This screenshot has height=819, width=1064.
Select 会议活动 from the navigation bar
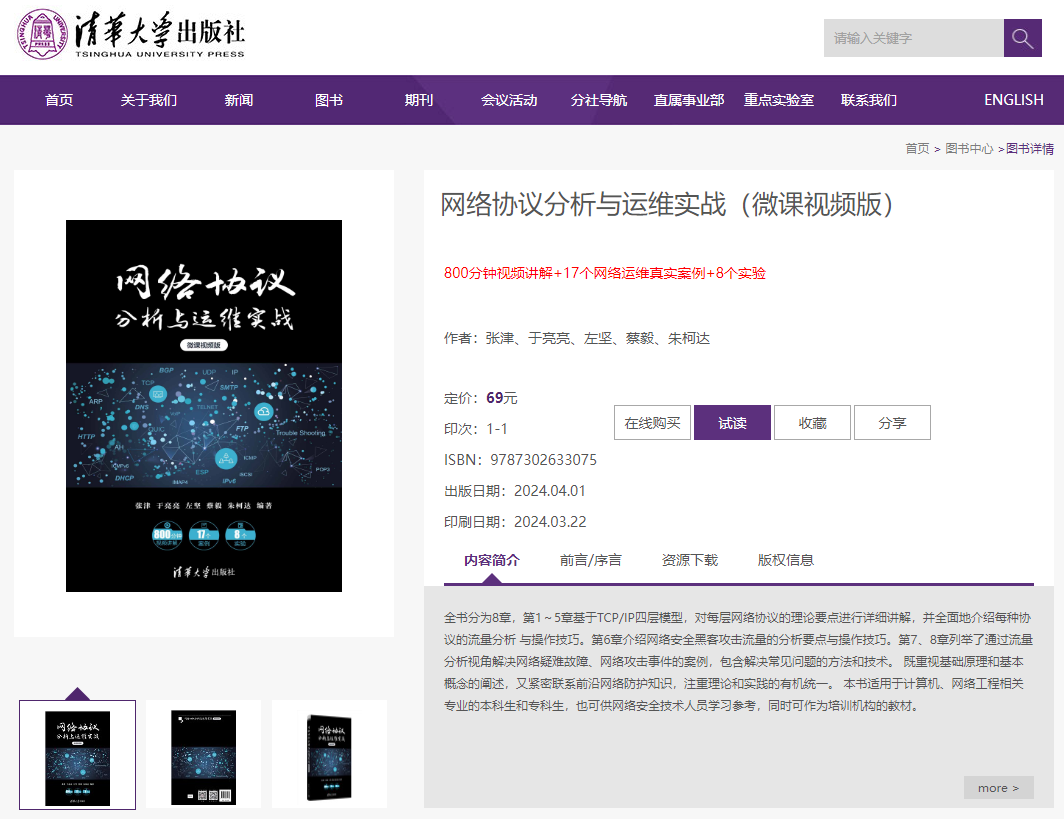[x=509, y=100]
